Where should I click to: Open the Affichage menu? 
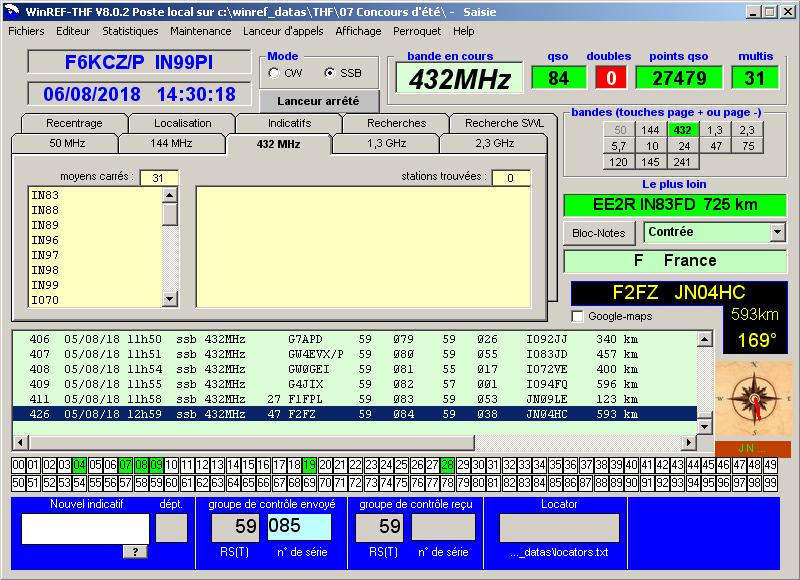[x=358, y=31]
